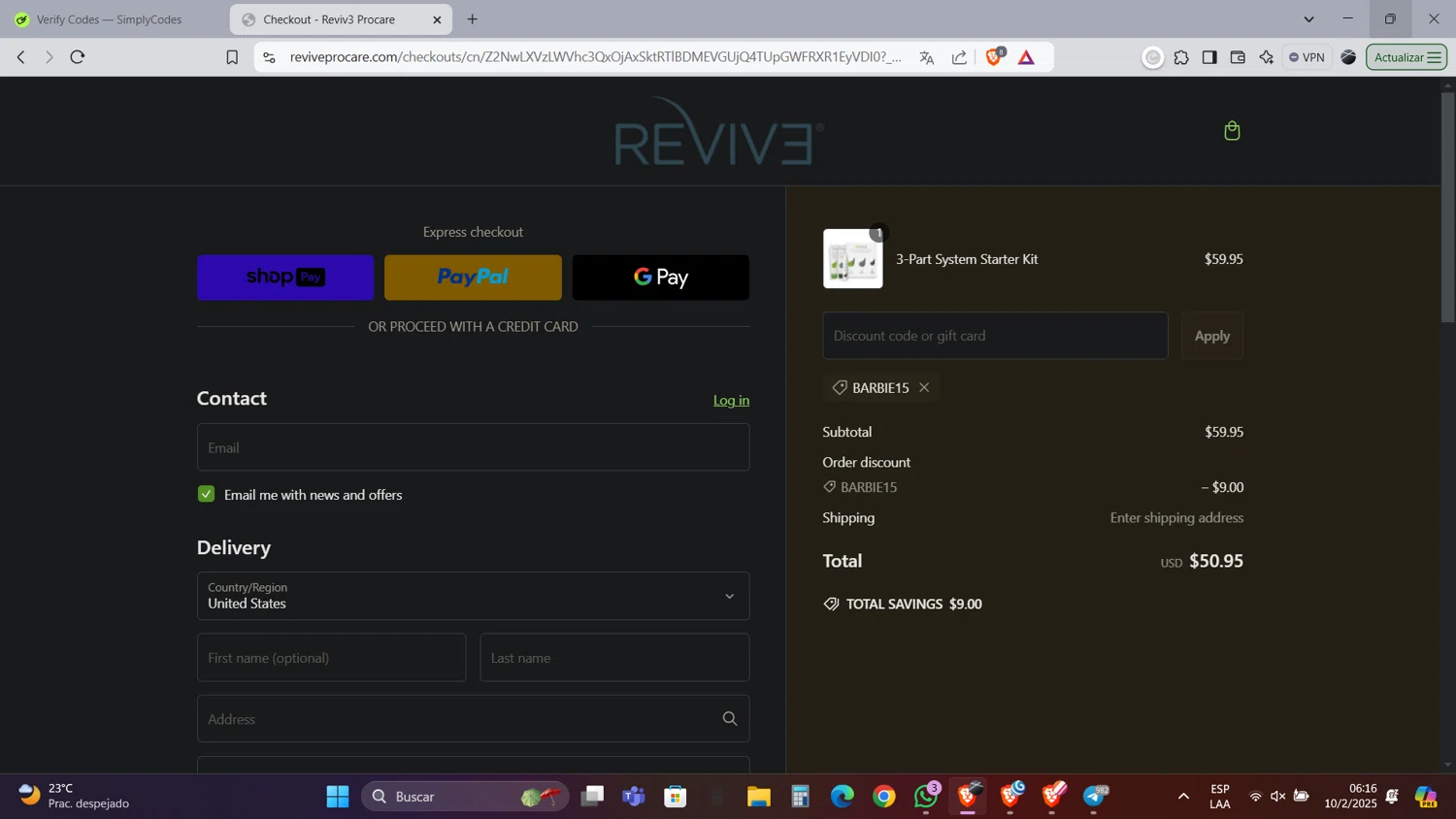
Task: Open Microsoft Teams from taskbar
Action: click(634, 797)
